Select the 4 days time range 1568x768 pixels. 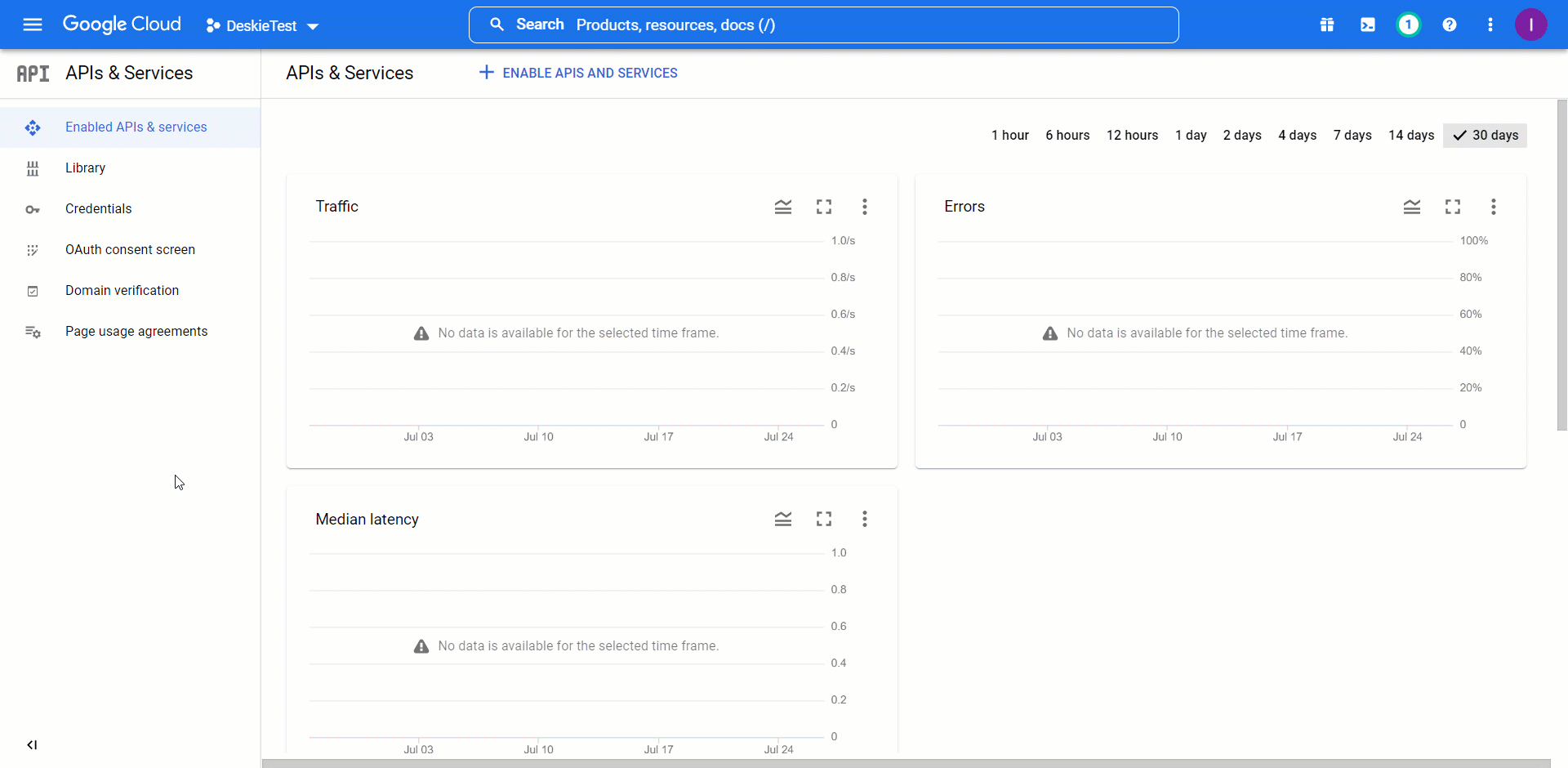(x=1298, y=136)
